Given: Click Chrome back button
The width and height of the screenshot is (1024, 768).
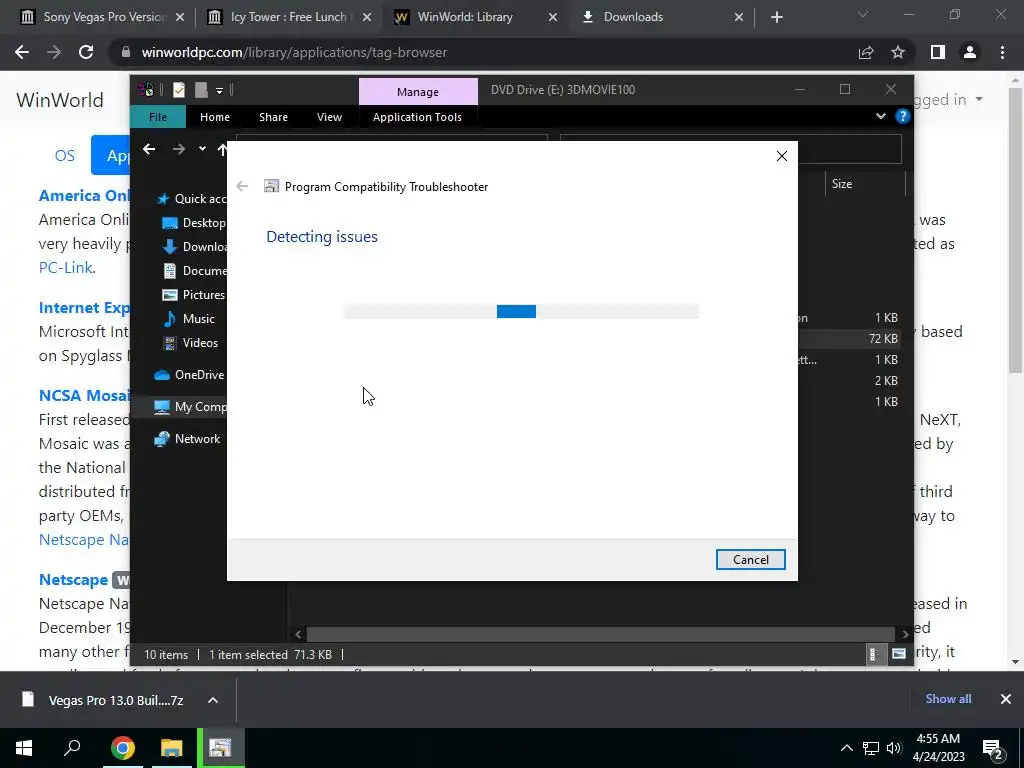Looking at the screenshot, I should coord(22,52).
